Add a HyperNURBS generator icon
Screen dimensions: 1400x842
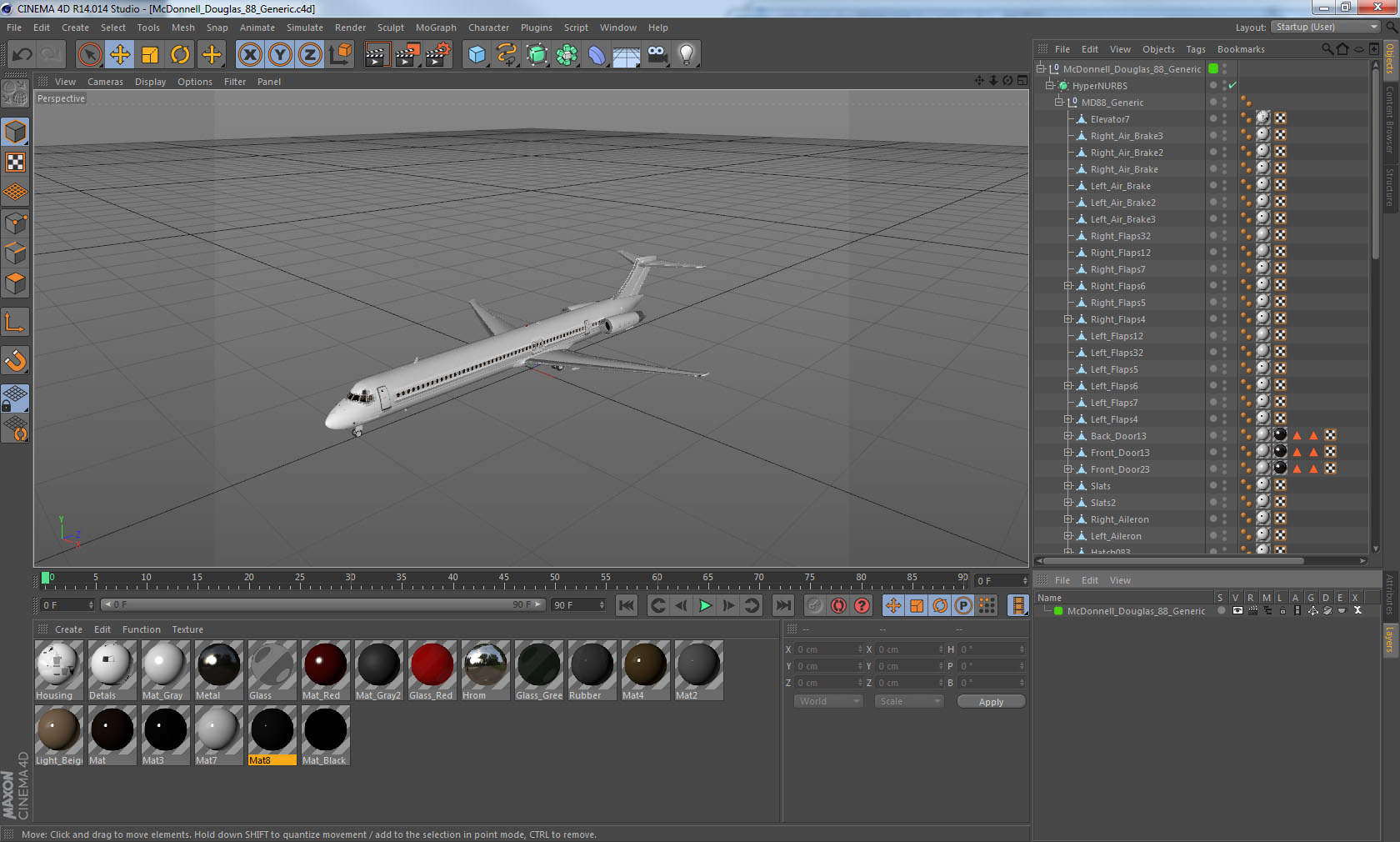click(537, 55)
